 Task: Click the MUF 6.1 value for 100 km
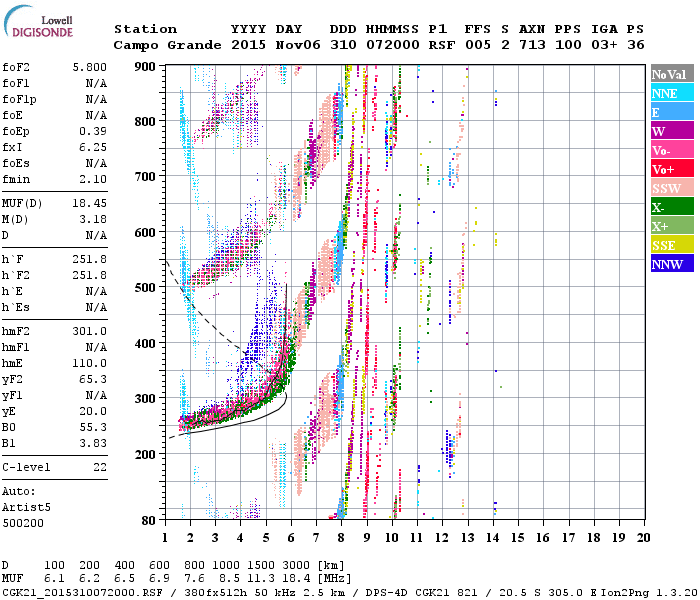54,579
